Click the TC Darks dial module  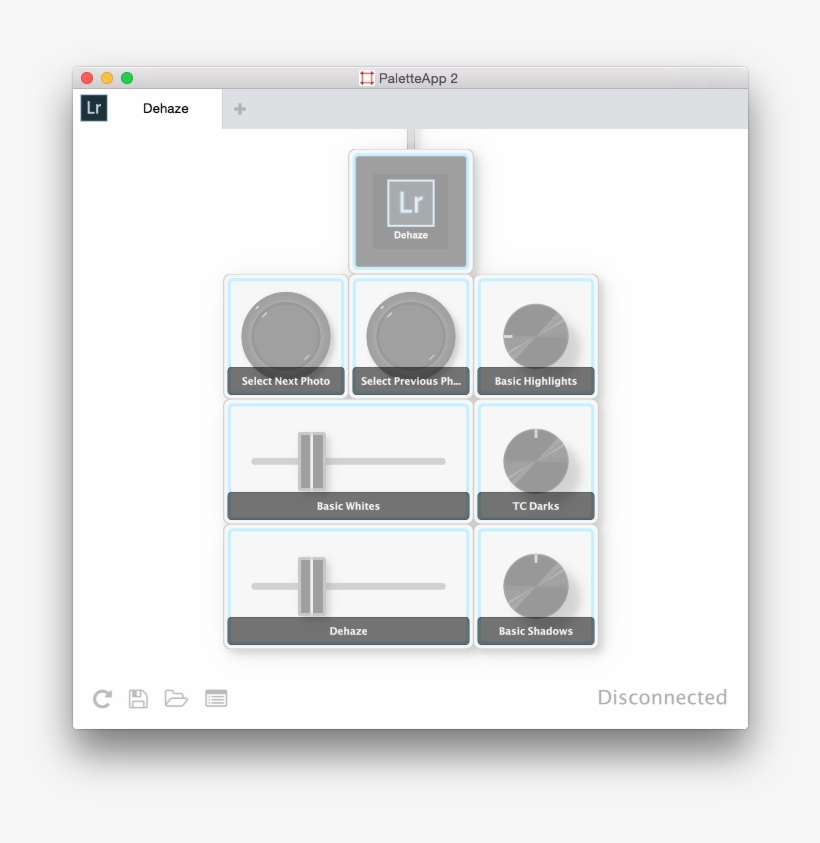[536, 461]
